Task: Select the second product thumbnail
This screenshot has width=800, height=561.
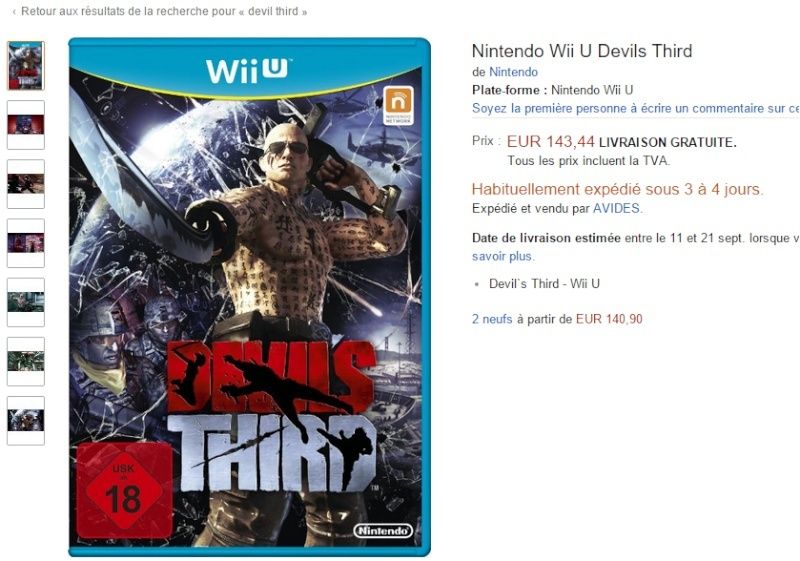Action: [26, 125]
